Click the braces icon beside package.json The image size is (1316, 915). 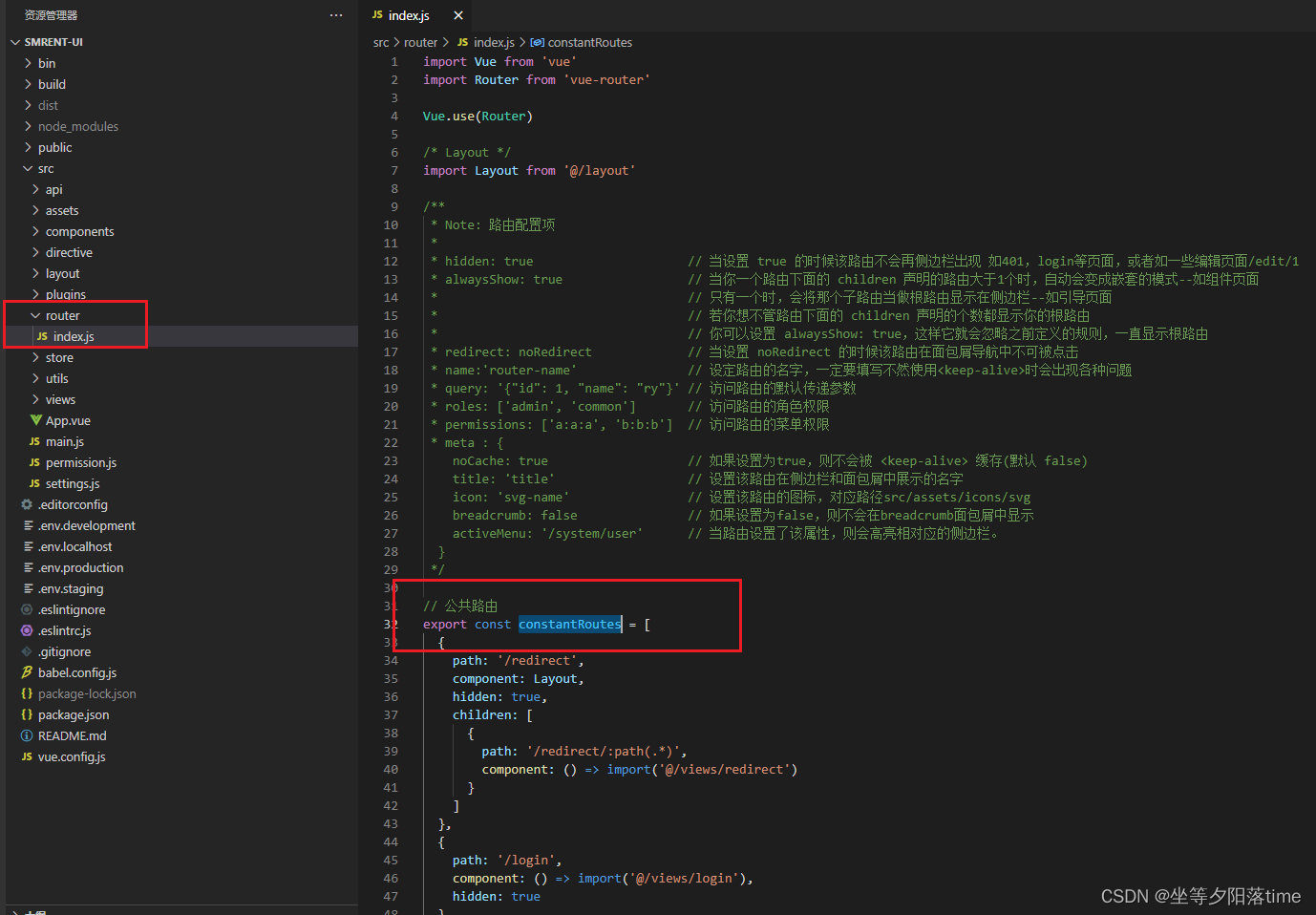(27, 714)
